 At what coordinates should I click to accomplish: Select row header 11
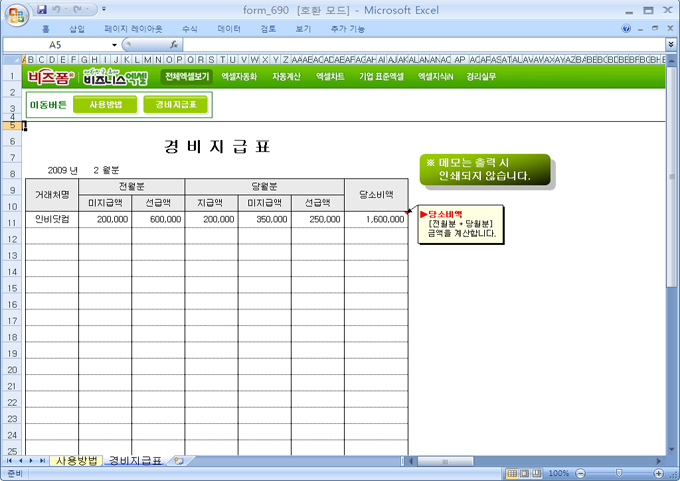tap(12, 223)
